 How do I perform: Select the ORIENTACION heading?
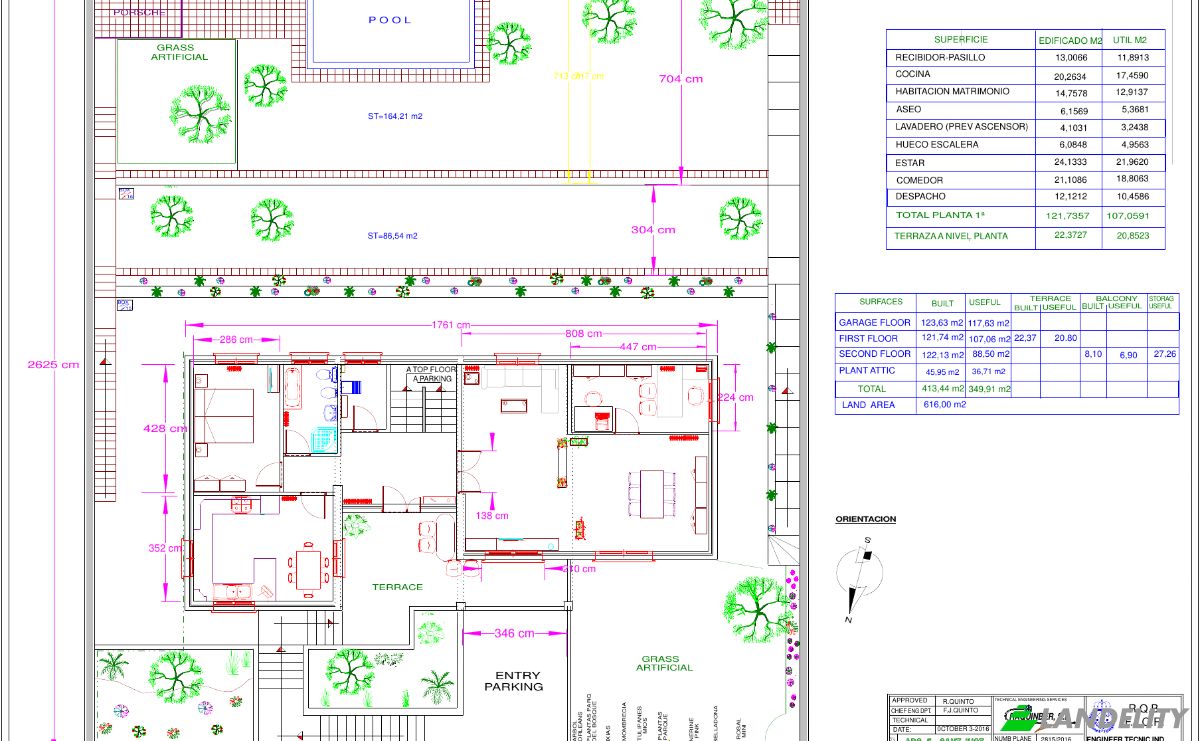coord(866,520)
